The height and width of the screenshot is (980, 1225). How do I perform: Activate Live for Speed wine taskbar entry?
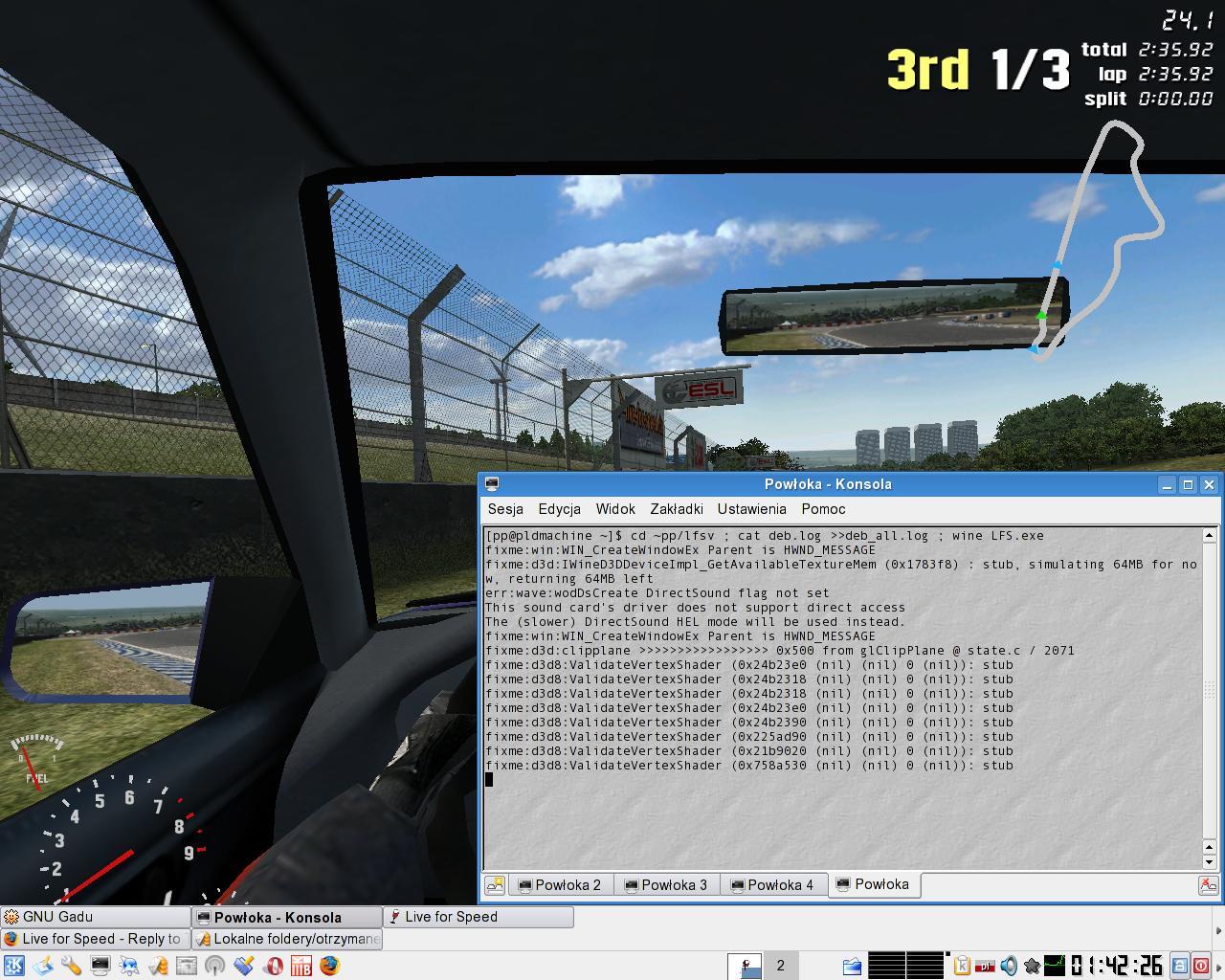pyautogui.click(x=479, y=917)
